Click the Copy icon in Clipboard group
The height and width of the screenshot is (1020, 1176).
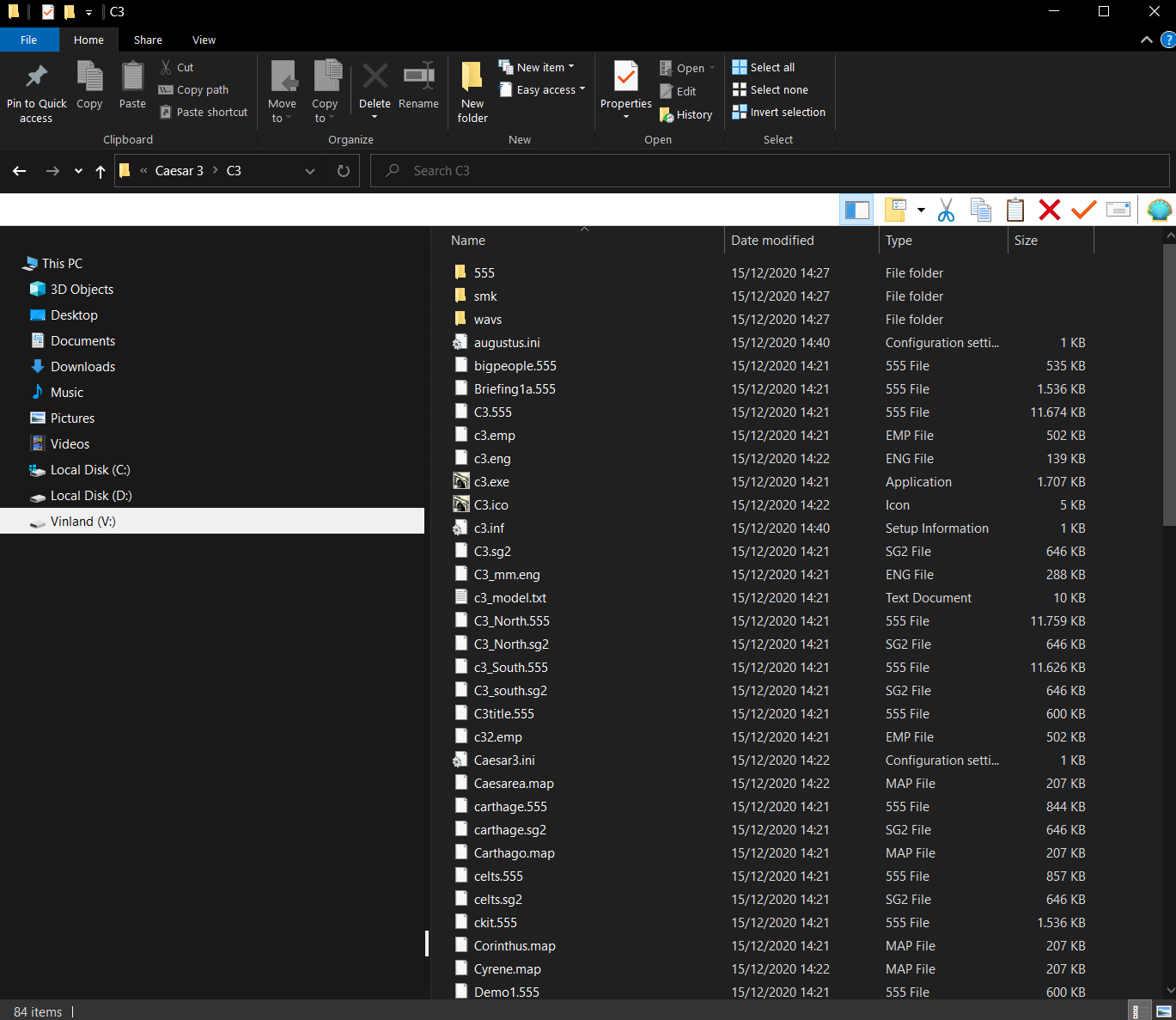[89, 76]
